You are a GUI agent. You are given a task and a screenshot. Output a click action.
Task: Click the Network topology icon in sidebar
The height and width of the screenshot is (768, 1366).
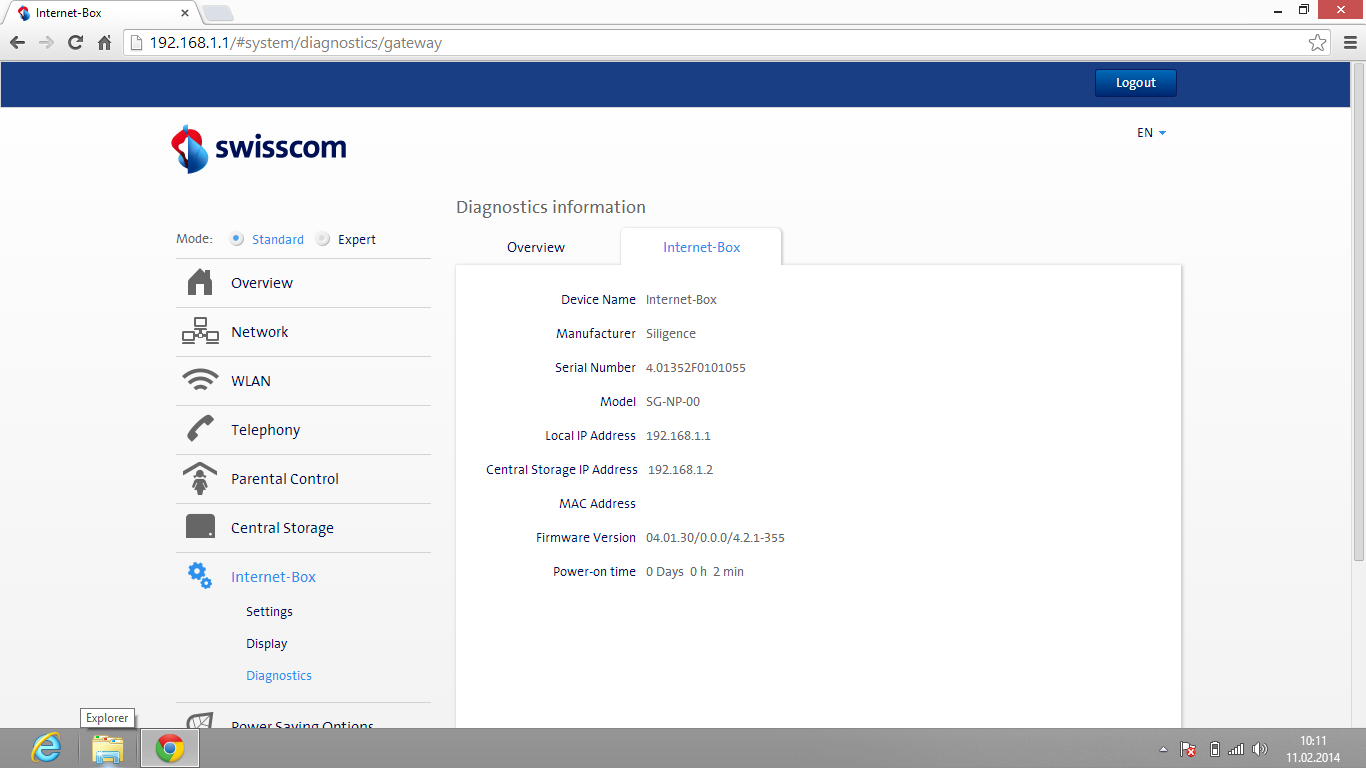200,332
